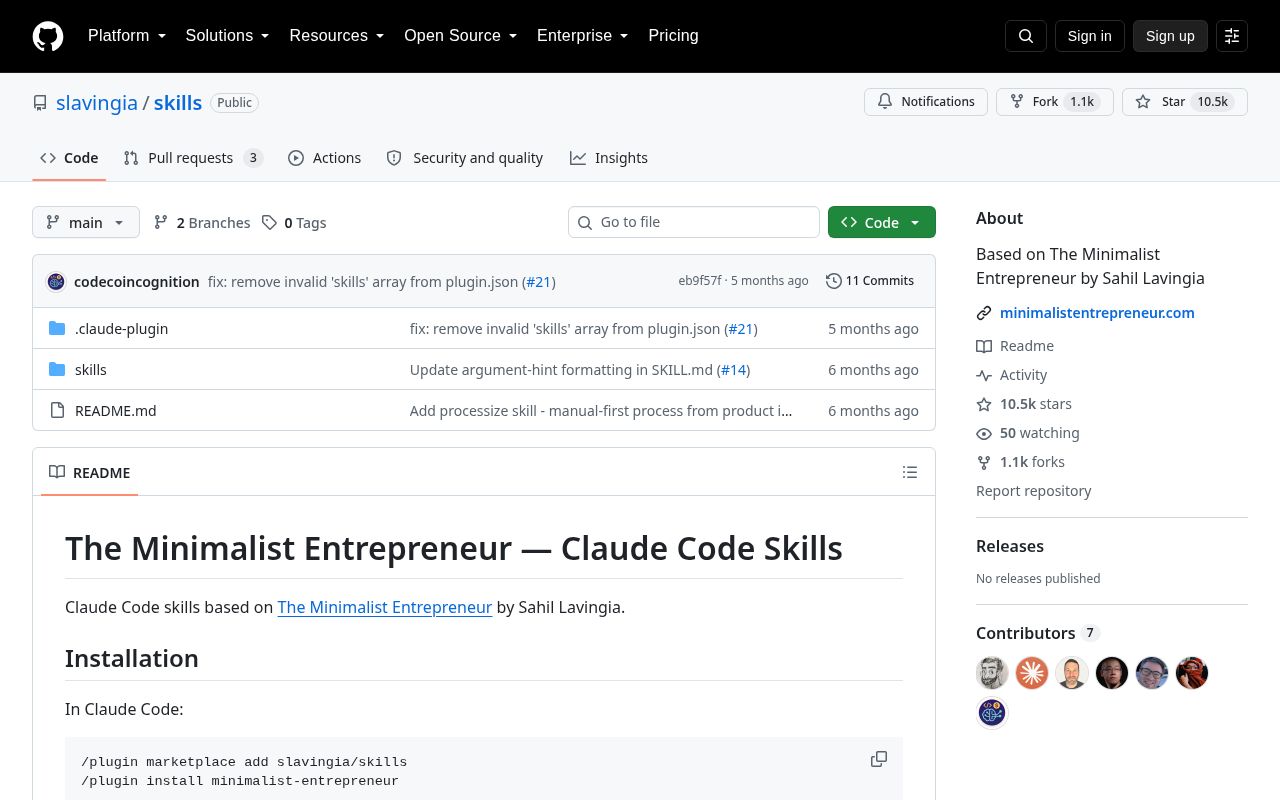Open the main branch selector dropdown
1280x800 pixels.
coord(86,222)
